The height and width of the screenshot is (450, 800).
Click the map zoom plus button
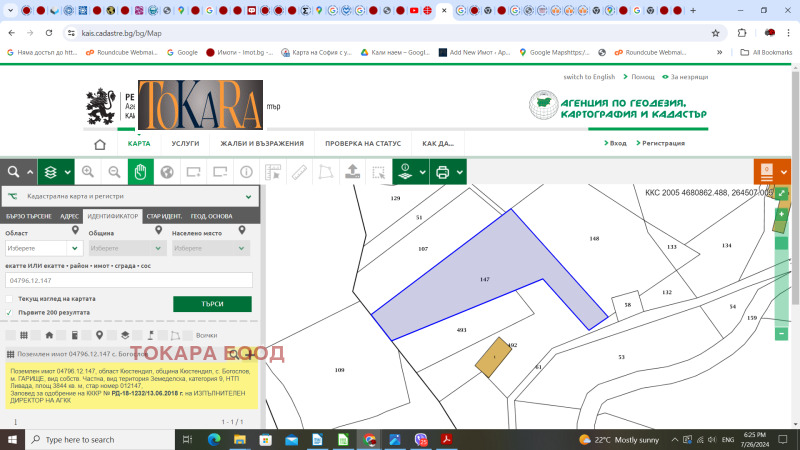click(x=781, y=214)
